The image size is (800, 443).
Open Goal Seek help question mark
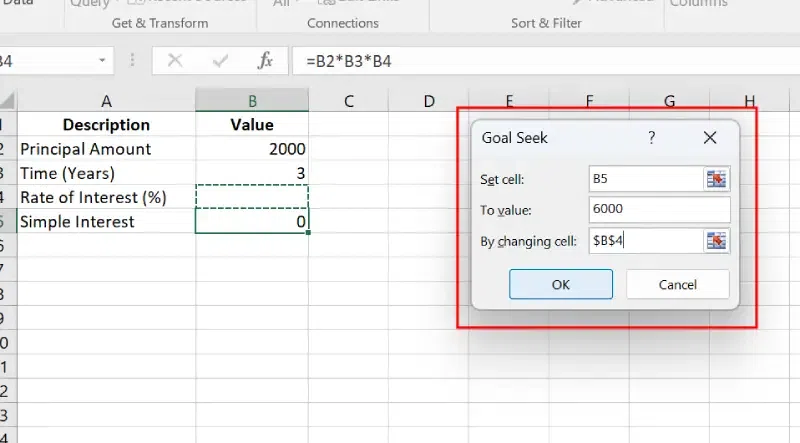pyautogui.click(x=652, y=137)
